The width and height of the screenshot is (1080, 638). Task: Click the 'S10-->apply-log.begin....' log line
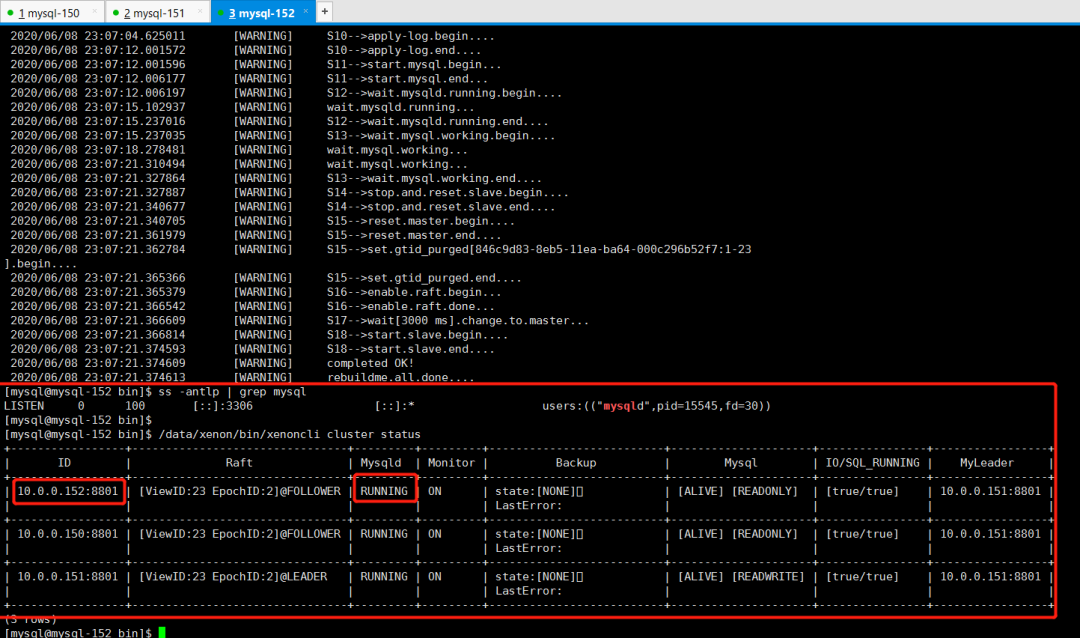pyautogui.click(x=411, y=36)
